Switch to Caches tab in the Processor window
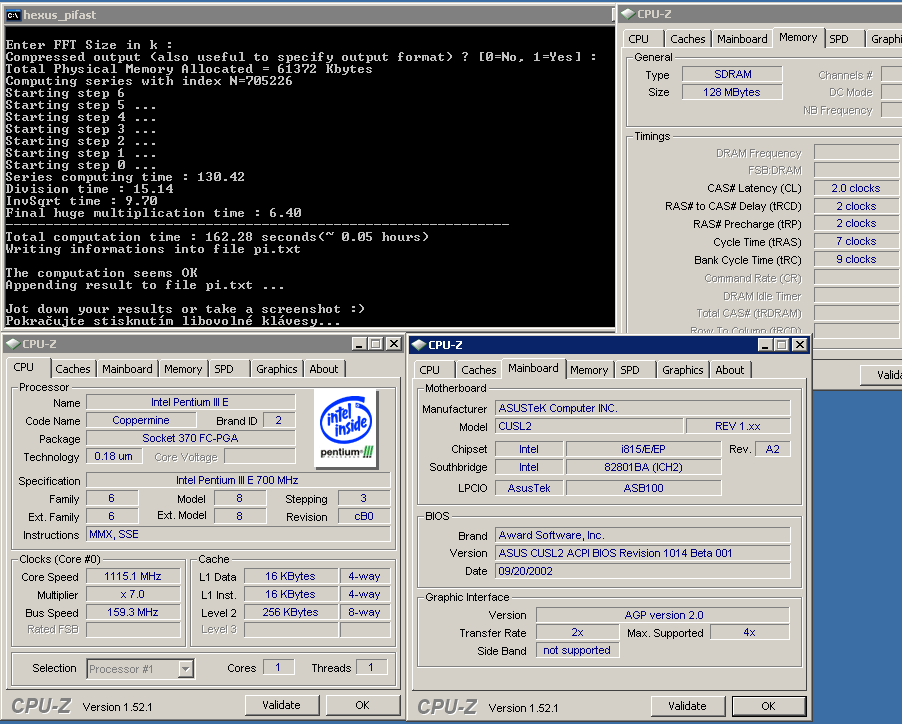This screenshot has width=902, height=724. [x=72, y=369]
